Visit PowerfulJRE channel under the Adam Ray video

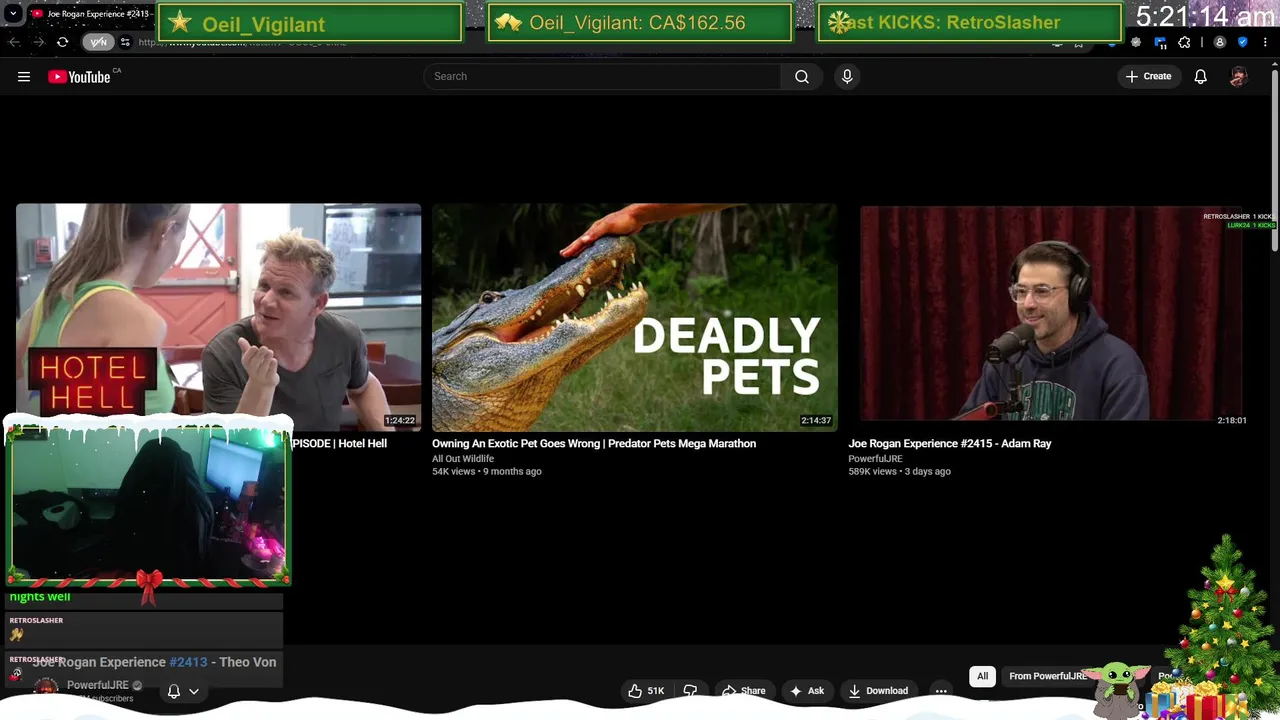(x=875, y=459)
